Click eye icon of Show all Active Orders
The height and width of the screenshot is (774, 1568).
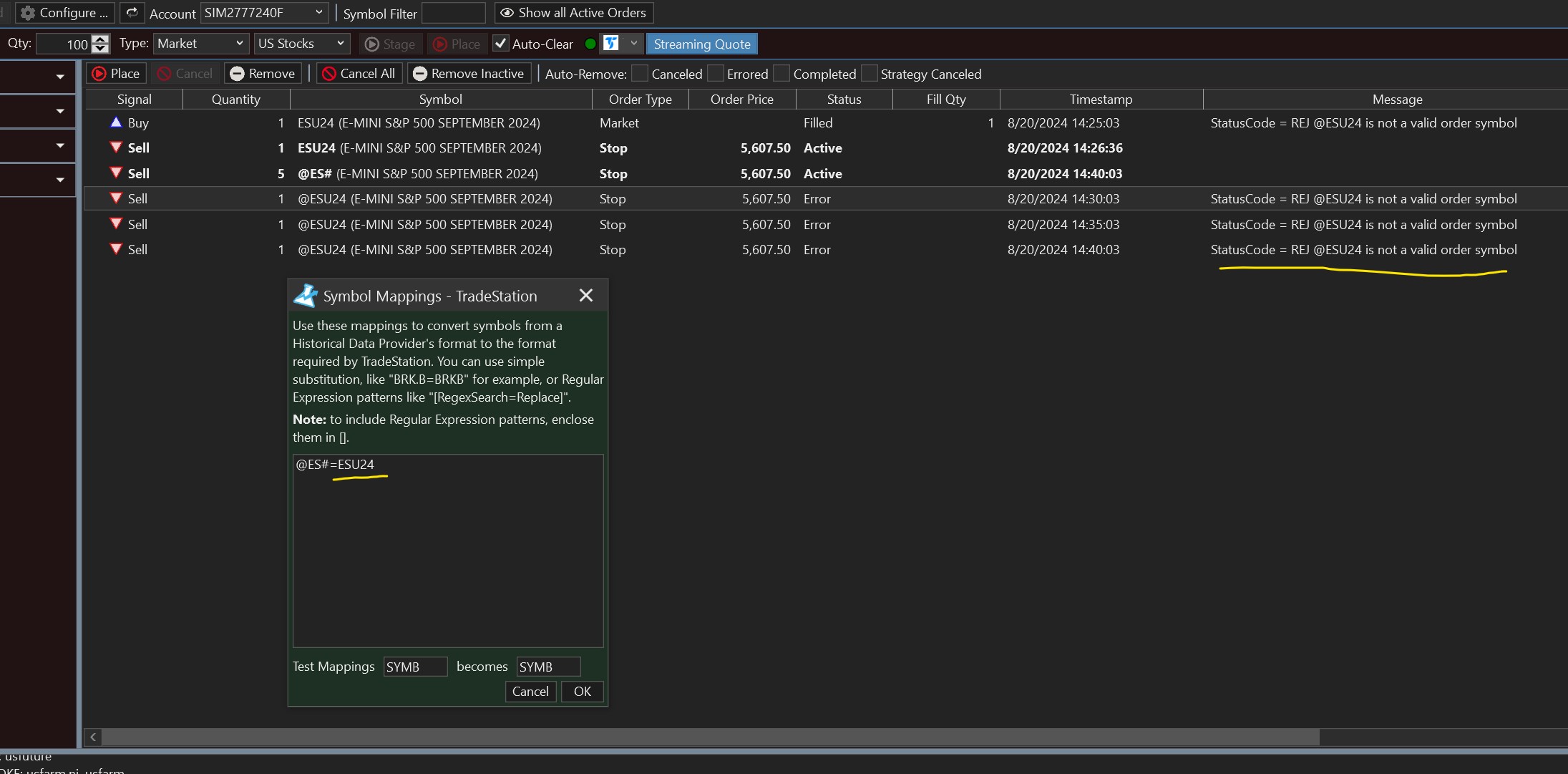coord(507,13)
